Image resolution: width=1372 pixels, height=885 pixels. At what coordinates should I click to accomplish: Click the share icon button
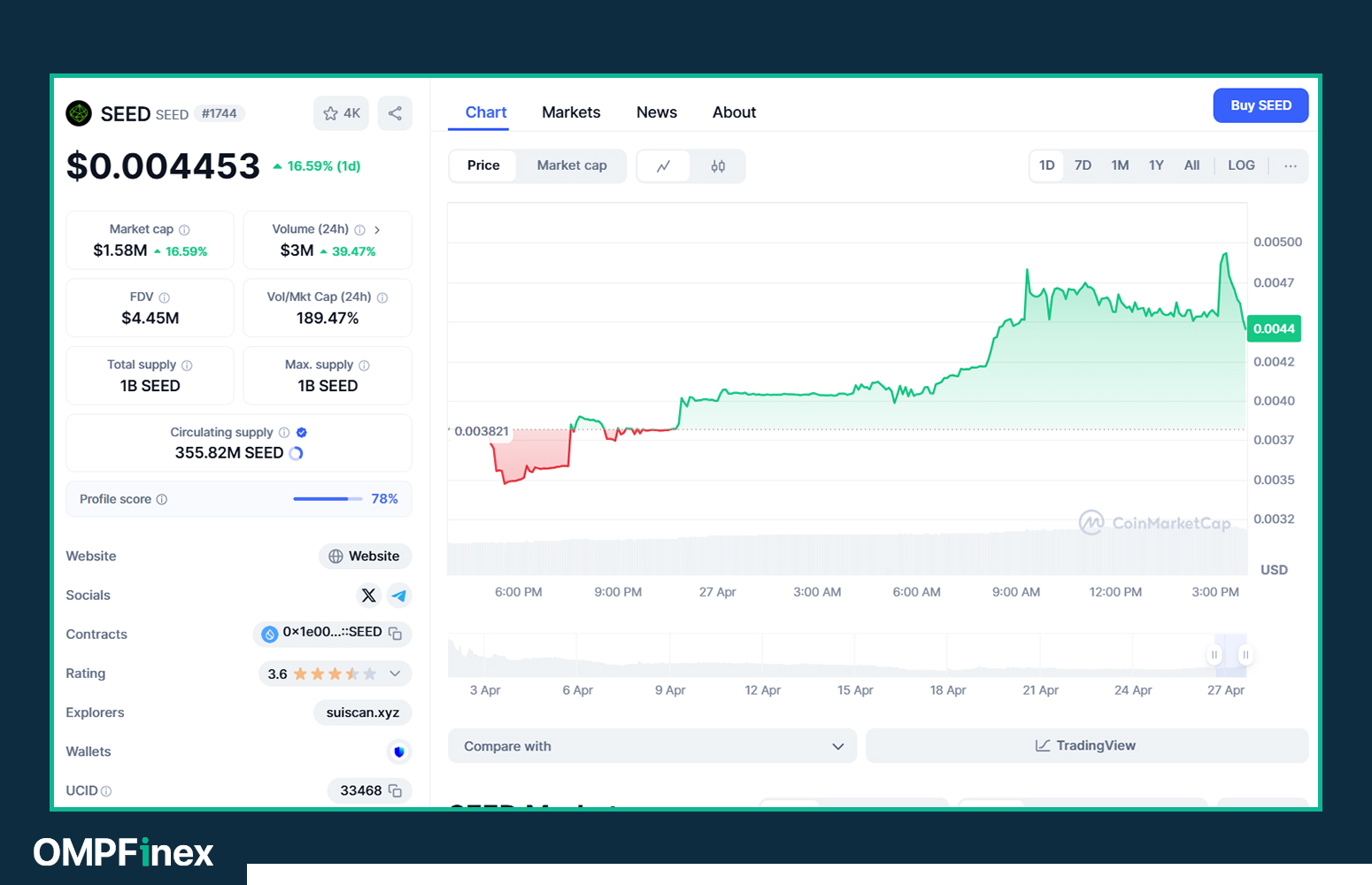tap(395, 113)
